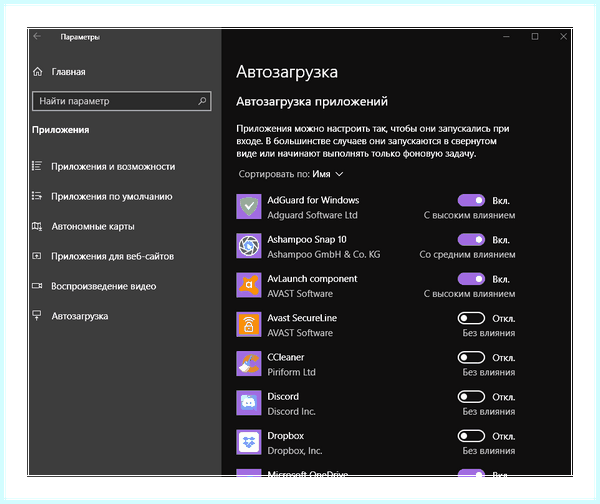
Task: Click the Avast SecureLine name text
Action: point(302,318)
